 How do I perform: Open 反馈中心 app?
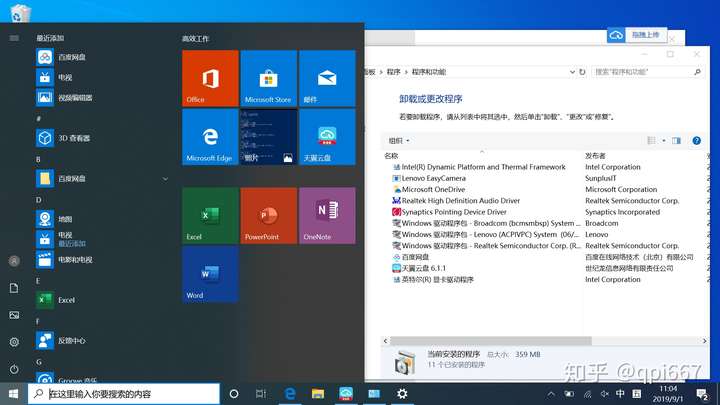102,340
